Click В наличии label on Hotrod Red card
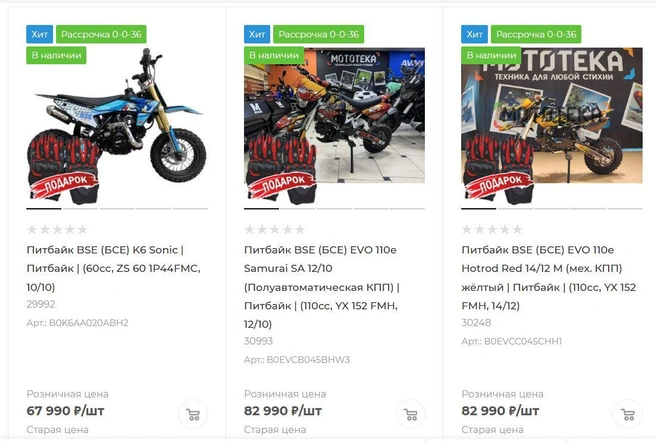This screenshot has width=656, height=445. [x=491, y=55]
